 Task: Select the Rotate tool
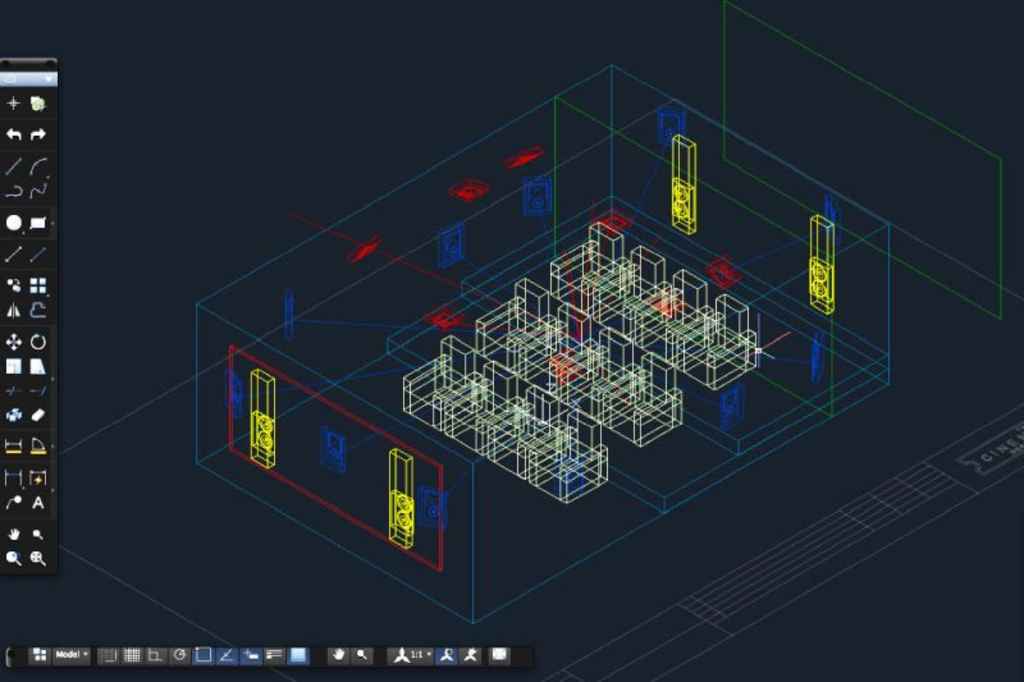click(38, 342)
